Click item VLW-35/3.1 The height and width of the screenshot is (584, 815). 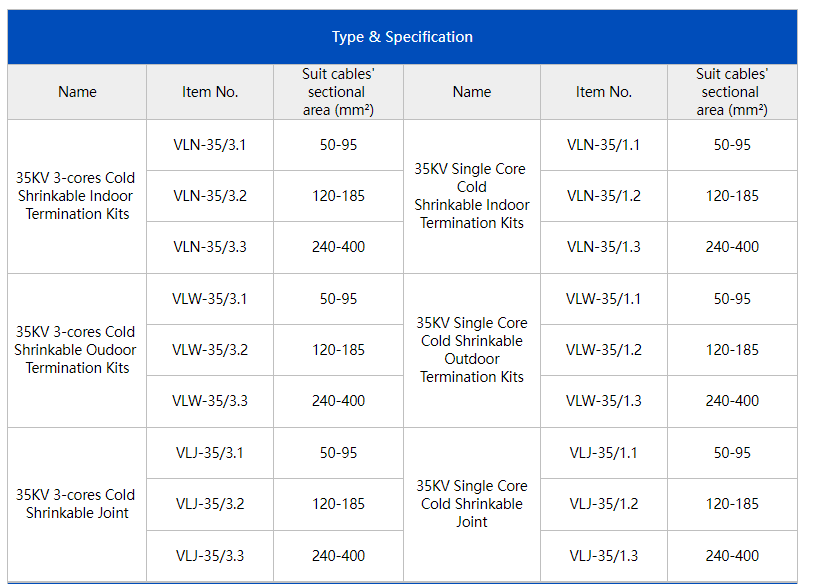click(x=209, y=299)
